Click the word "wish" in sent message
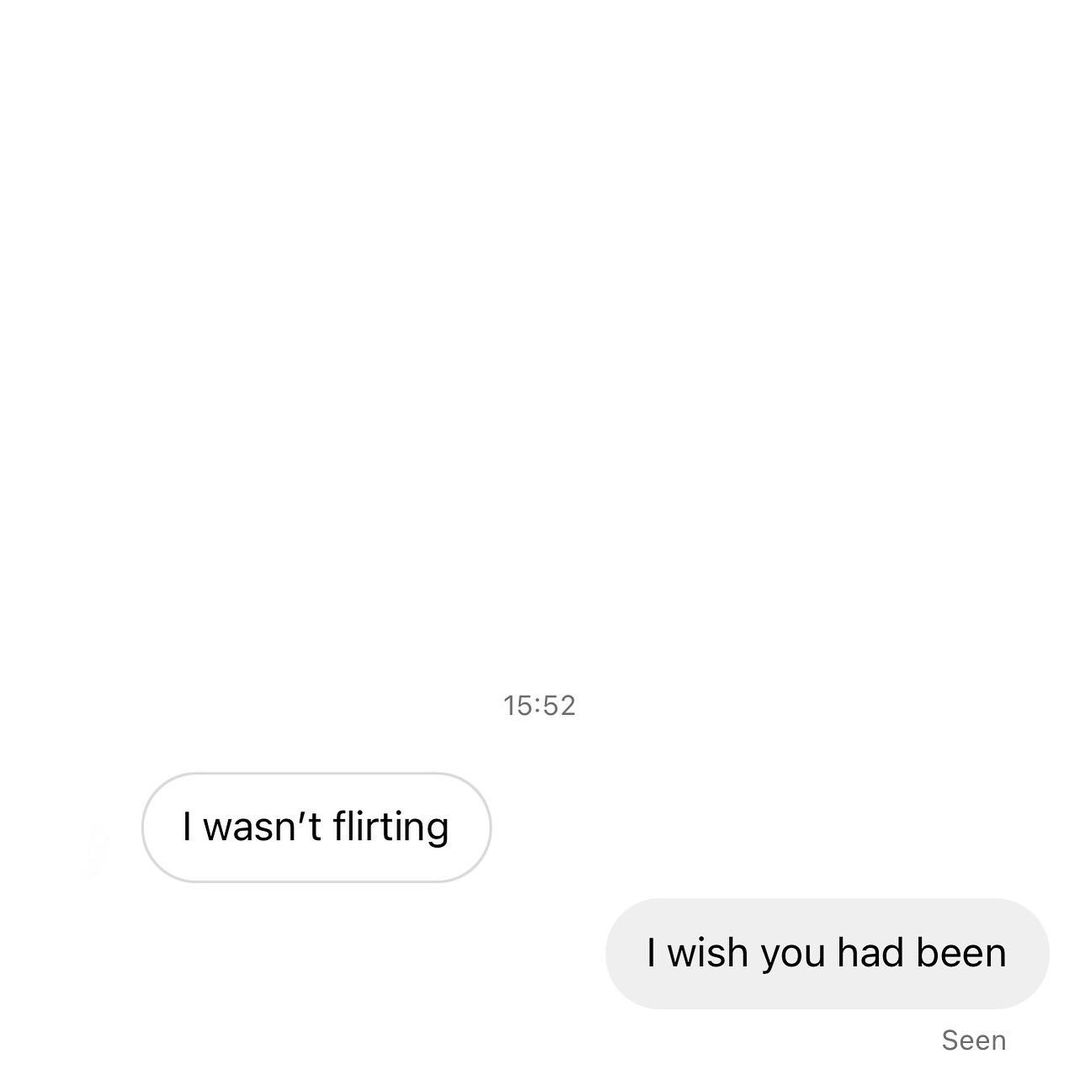 [x=707, y=953]
